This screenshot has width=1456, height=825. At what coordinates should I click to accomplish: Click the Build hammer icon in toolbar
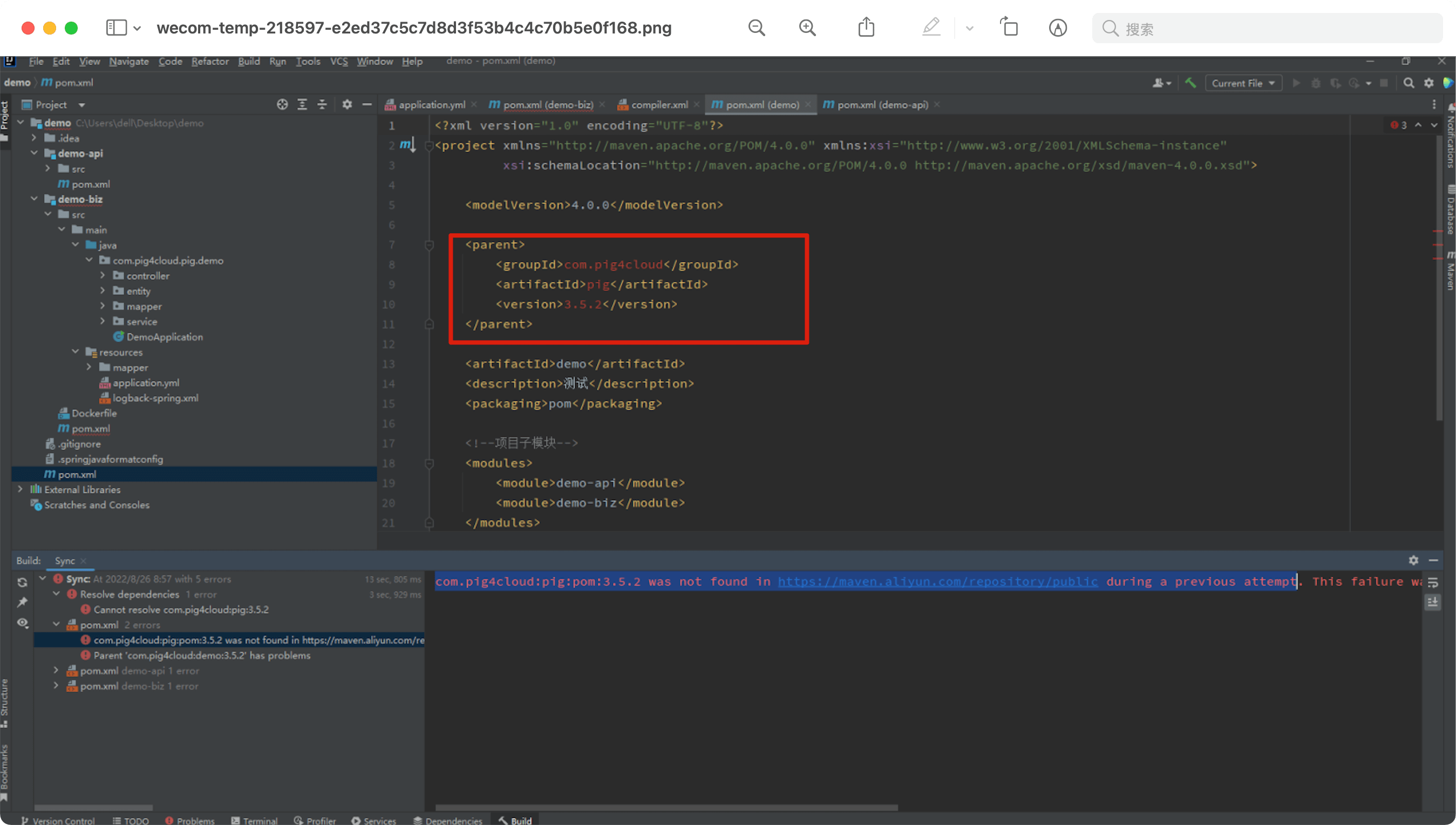(1190, 83)
